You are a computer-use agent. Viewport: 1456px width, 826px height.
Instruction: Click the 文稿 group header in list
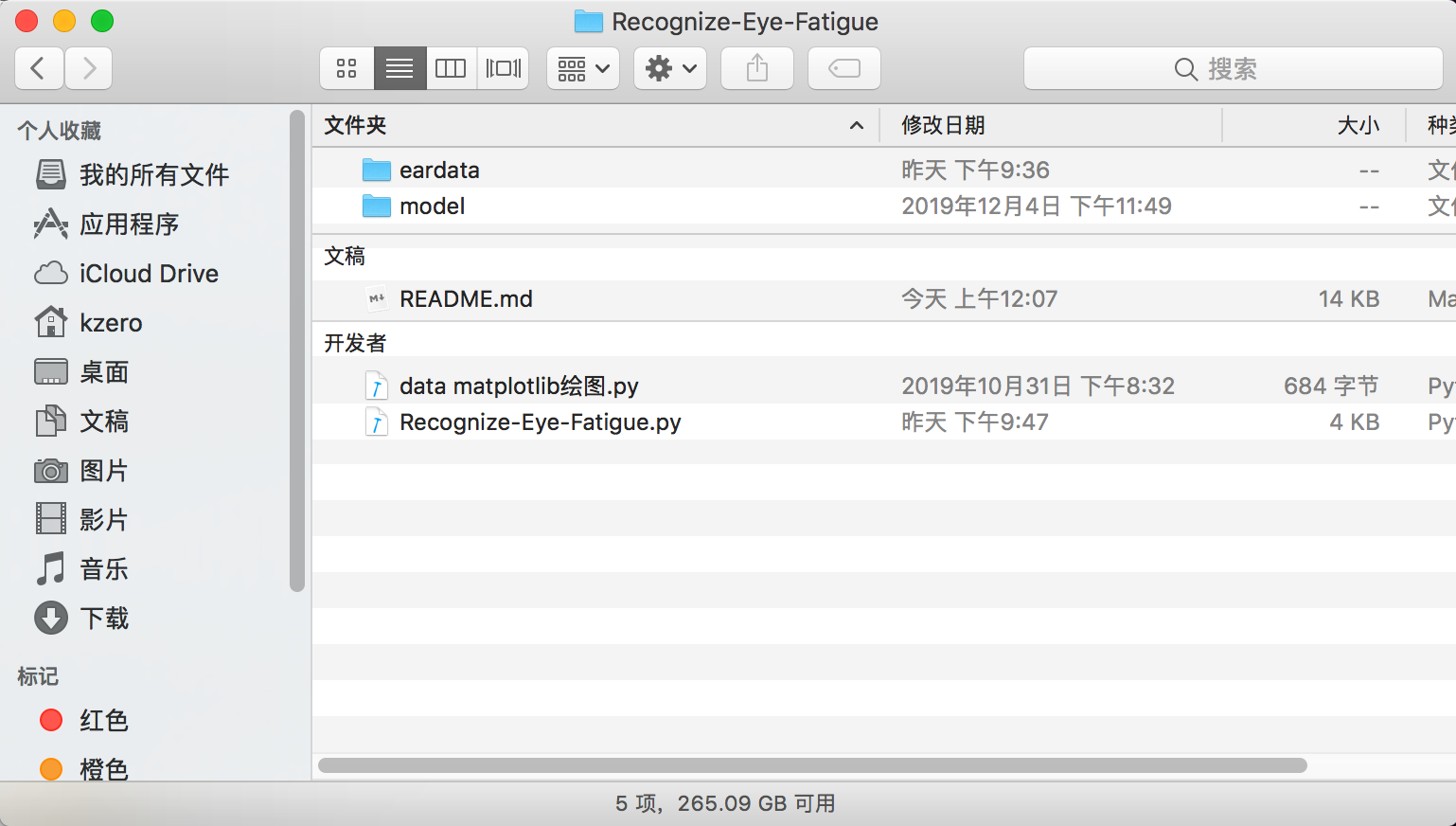click(345, 256)
